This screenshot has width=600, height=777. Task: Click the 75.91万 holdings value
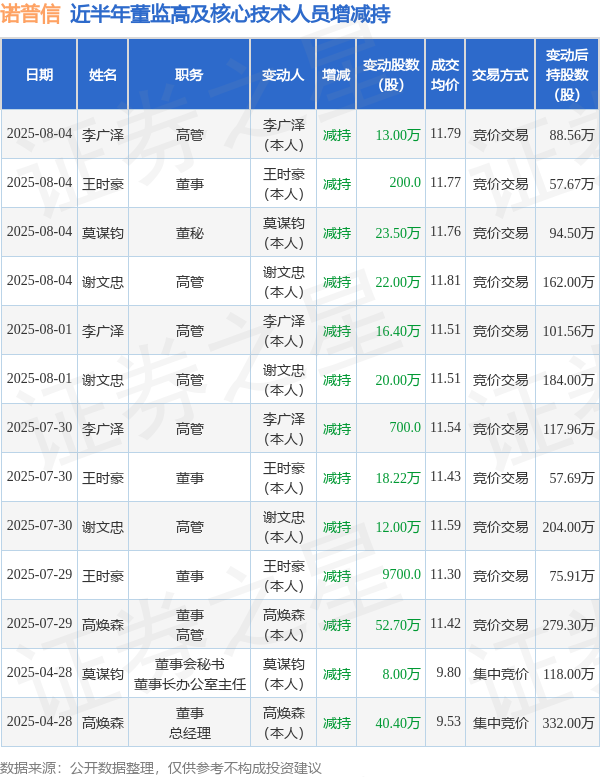pyautogui.click(x=571, y=576)
